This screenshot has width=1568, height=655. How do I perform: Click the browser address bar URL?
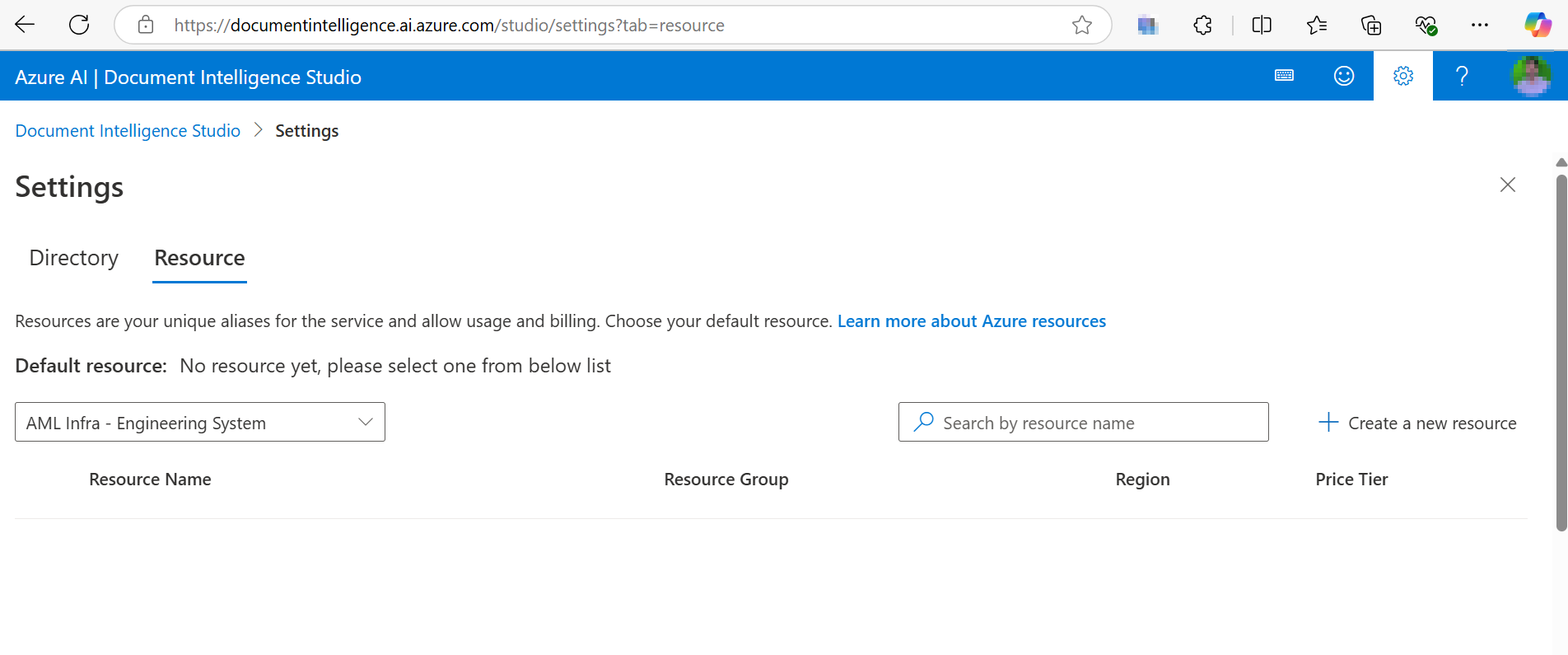point(449,26)
